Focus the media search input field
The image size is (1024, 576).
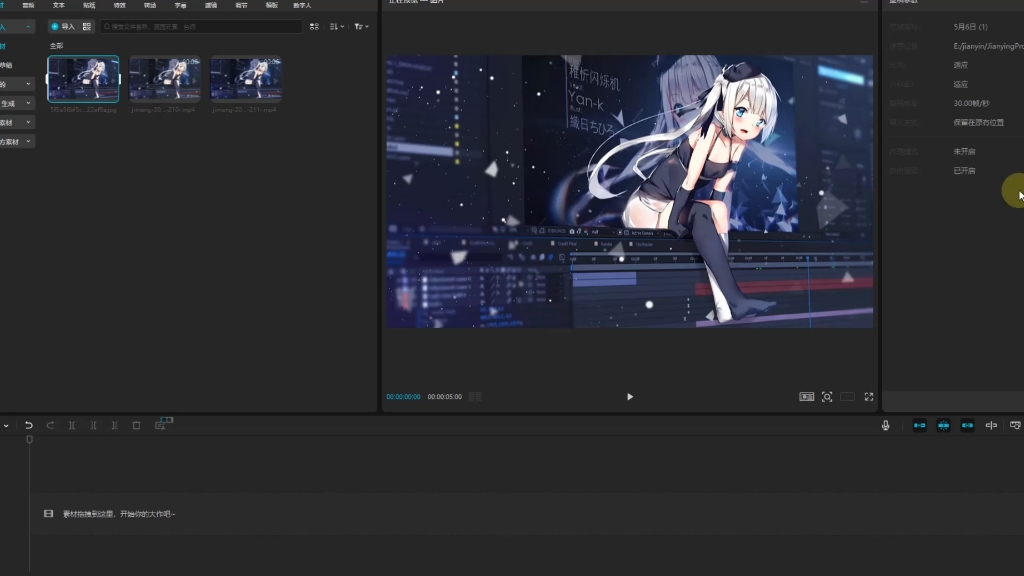point(201,27)
